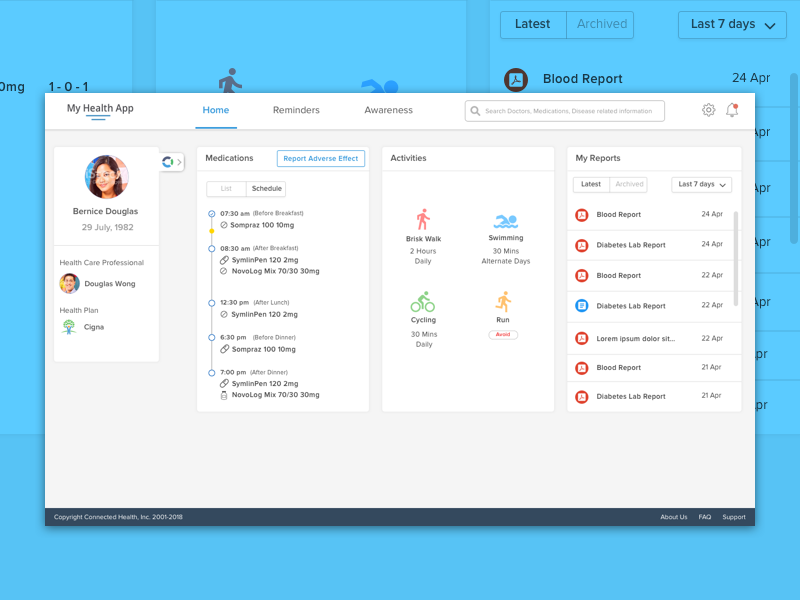Open the settings gear icon
This screenshot has height=600, width=800.
click(709, 110)
